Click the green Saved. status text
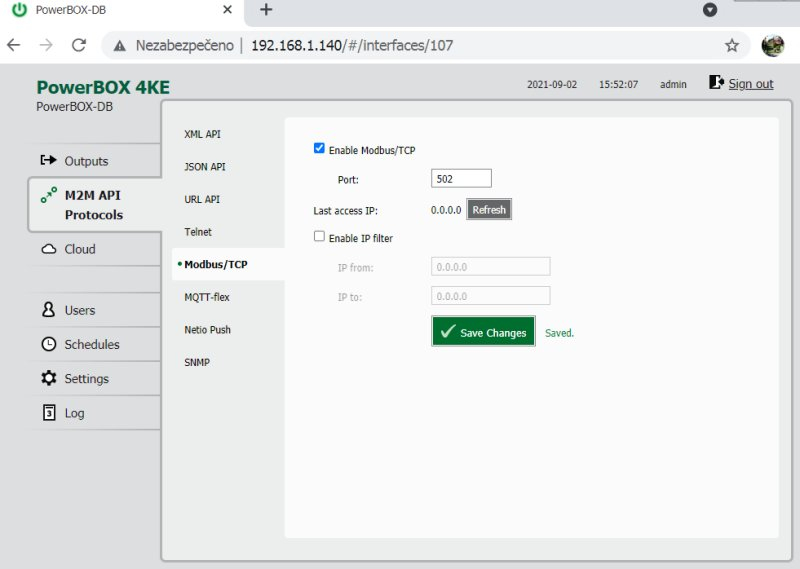 point(559,333)
